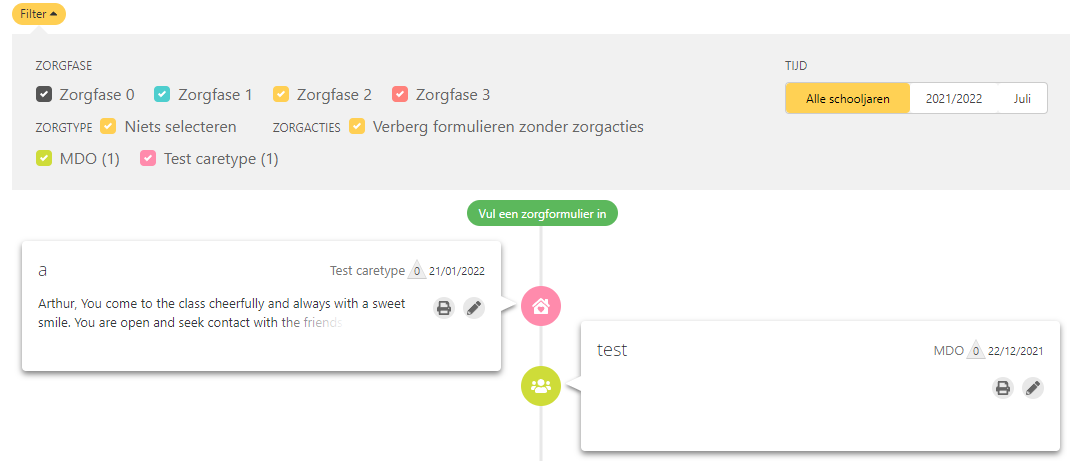Collapse the Filter panel

point(39,14)
